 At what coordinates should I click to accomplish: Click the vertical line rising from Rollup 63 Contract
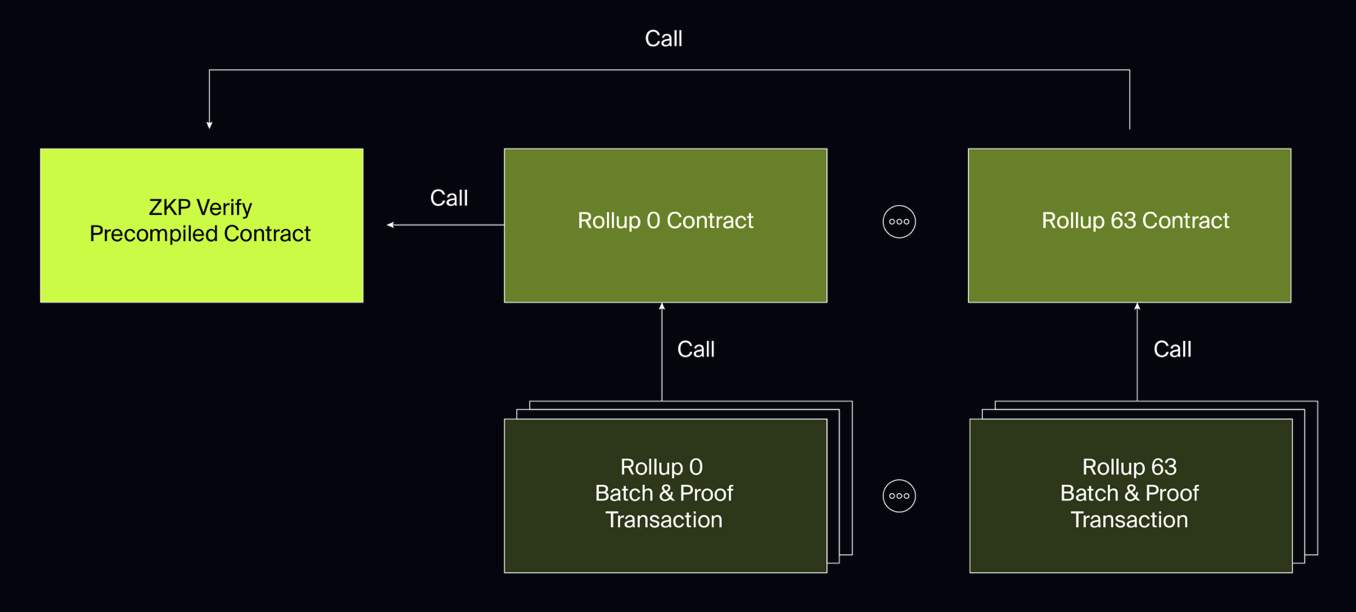point(1130,100)
